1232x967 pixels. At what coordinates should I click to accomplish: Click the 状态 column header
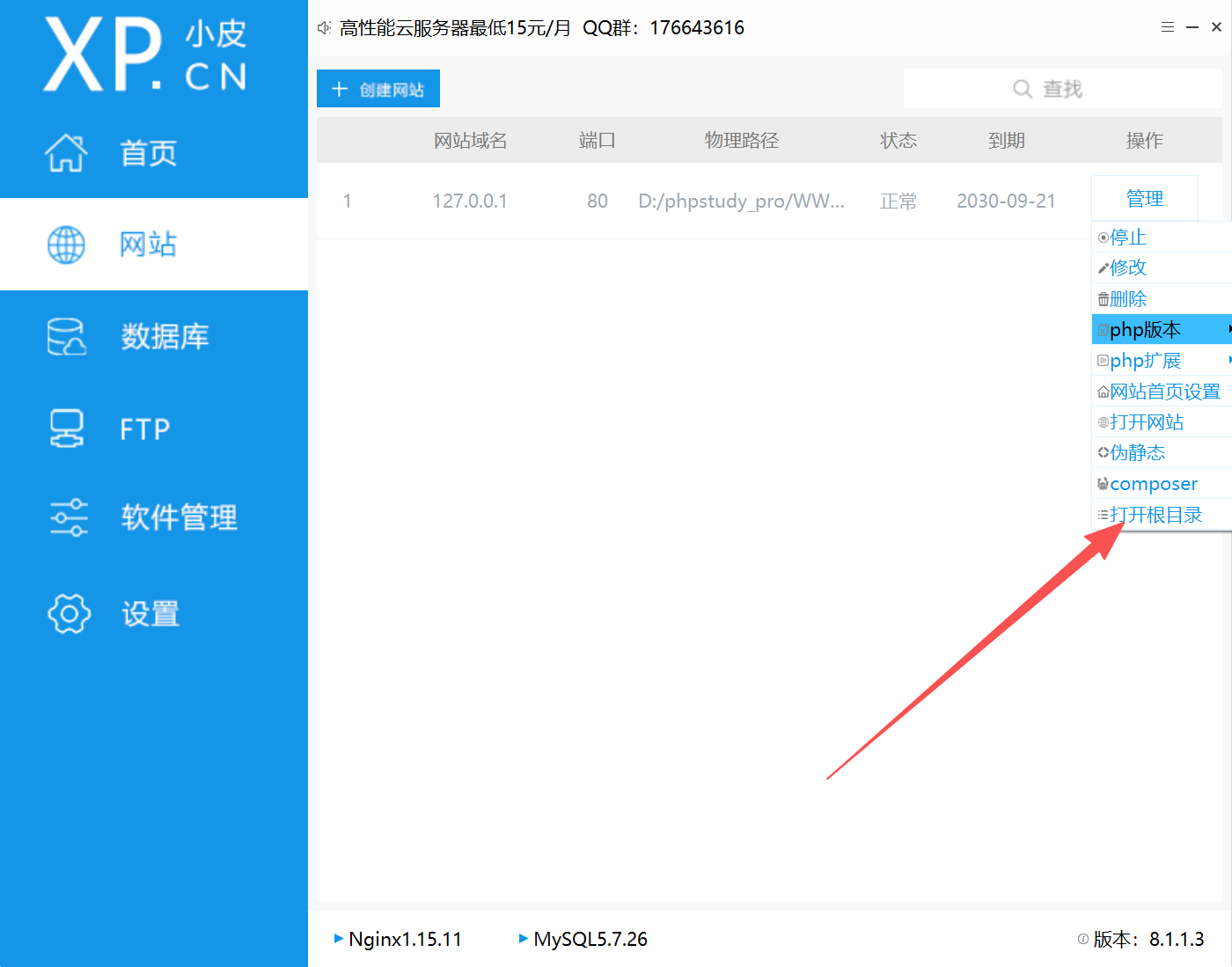click(898, 141)
